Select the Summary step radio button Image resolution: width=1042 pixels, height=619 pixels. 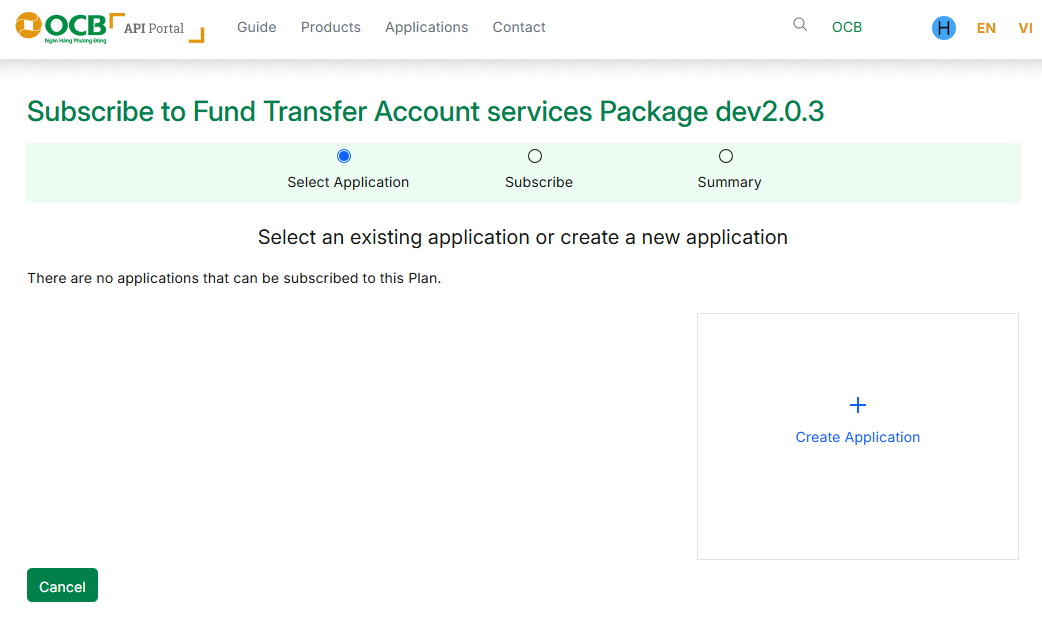[726, 156]
